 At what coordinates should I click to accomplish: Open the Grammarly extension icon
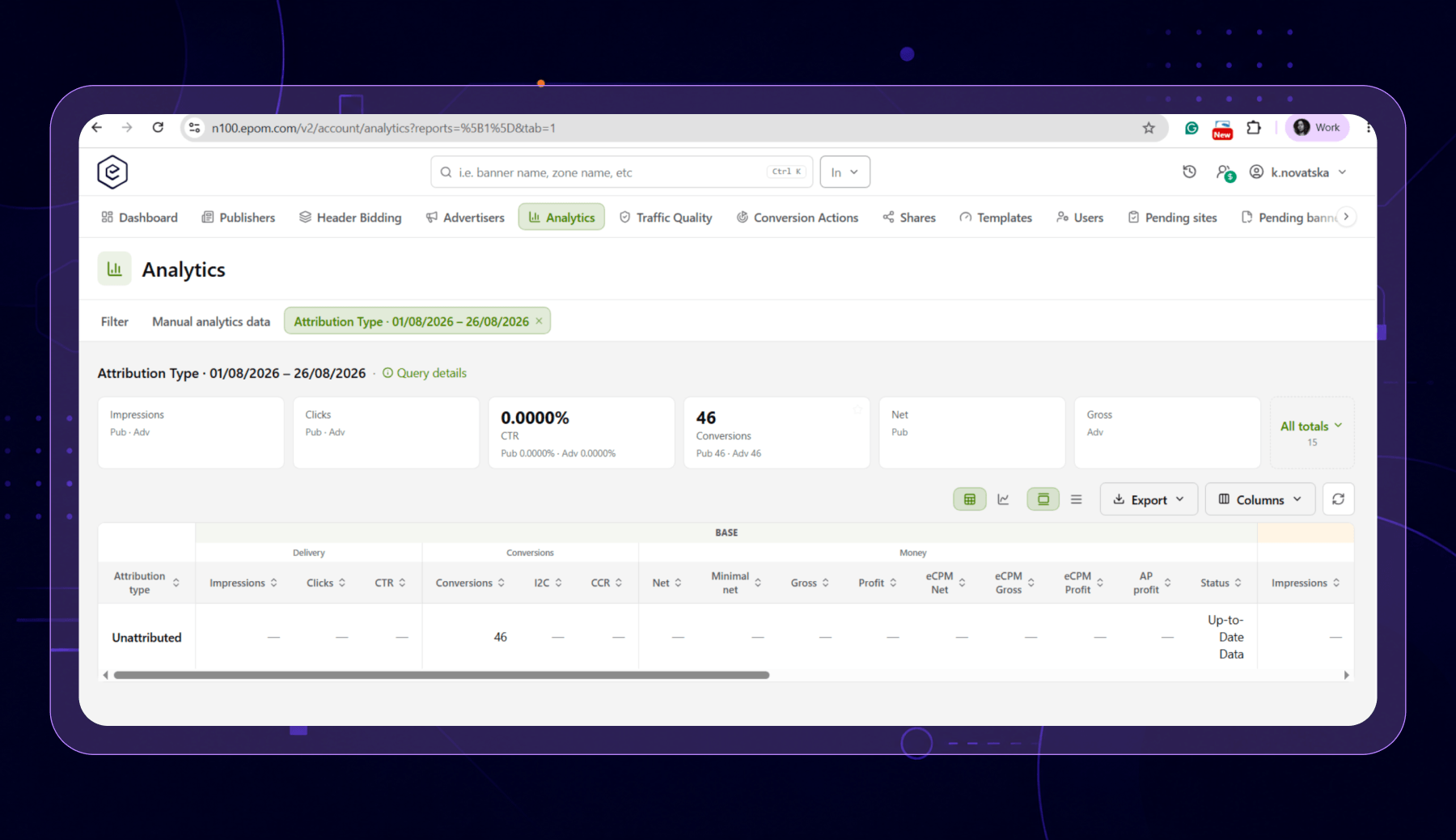(x=1191, y=128)
